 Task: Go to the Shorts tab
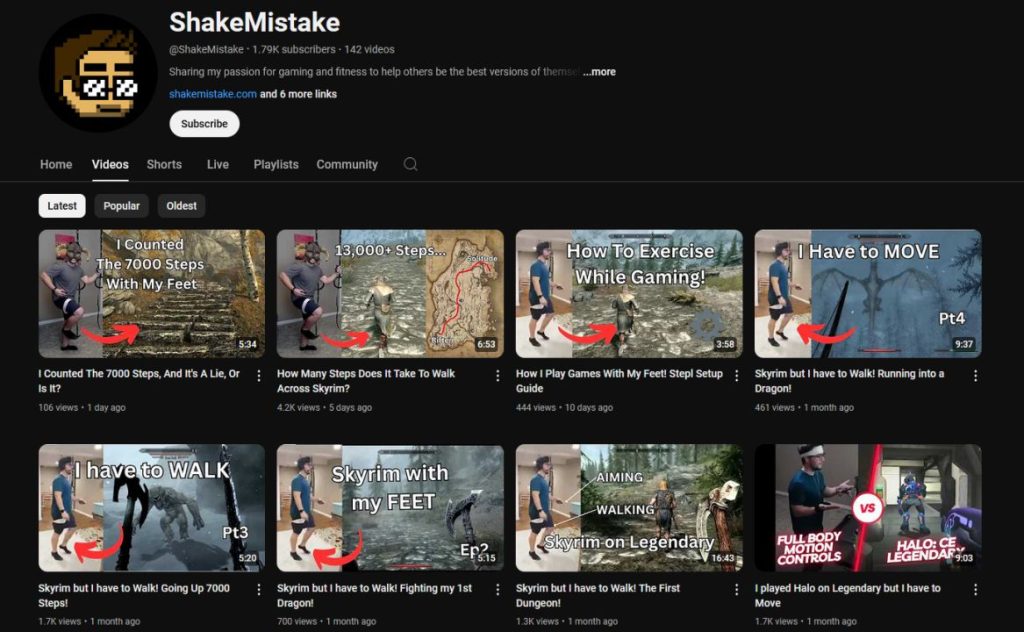(164, 165)
